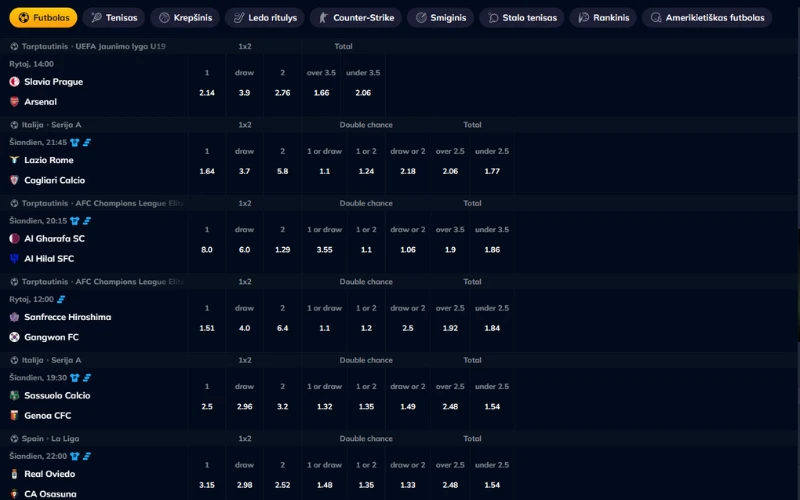Open the Sanfrecce Hiroshima match page
This screenshot has height=500, width=800.
coord(67,317)
